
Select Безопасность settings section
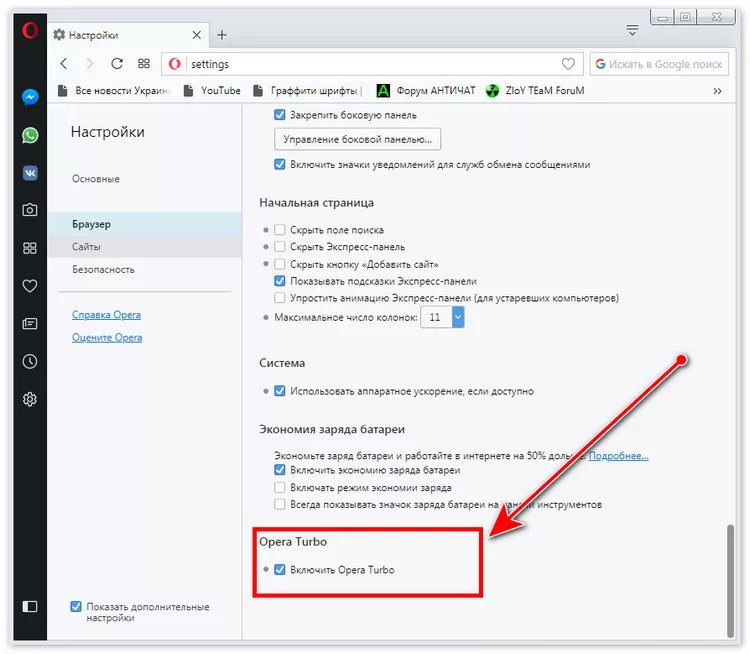pos(103,269)
